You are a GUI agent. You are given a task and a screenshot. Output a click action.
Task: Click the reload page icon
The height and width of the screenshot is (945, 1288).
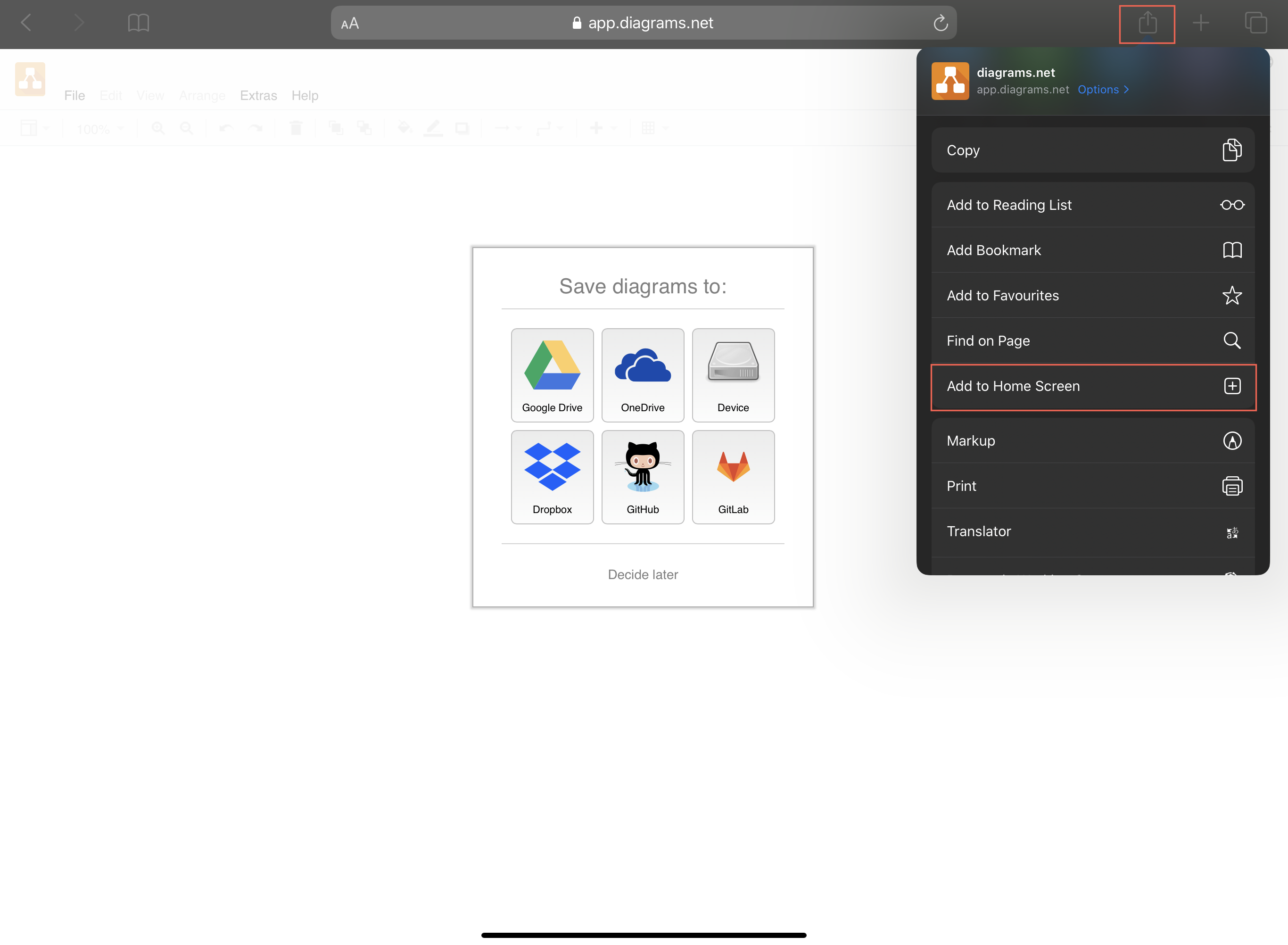940,22
